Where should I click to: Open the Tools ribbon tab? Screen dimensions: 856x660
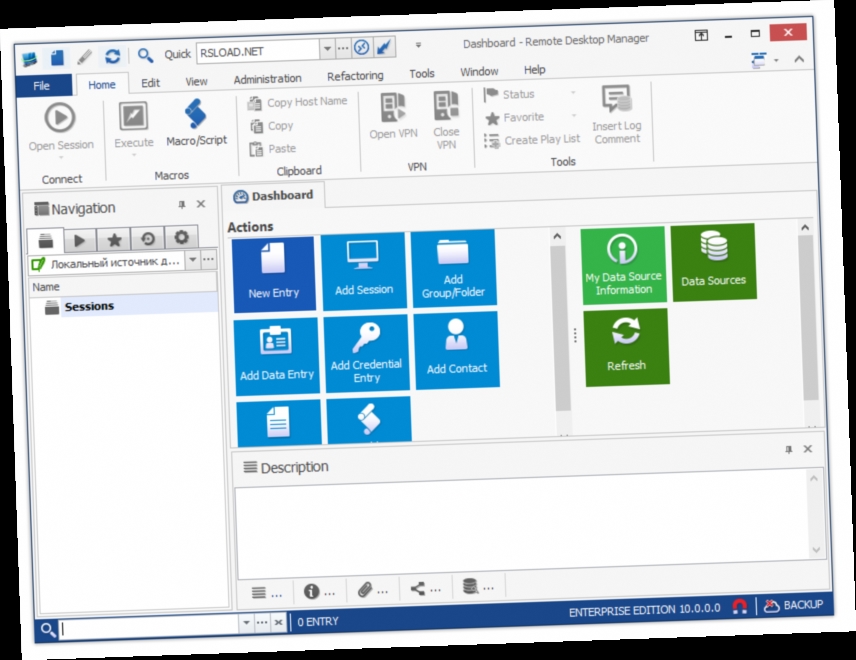click(x=422, y=74)
